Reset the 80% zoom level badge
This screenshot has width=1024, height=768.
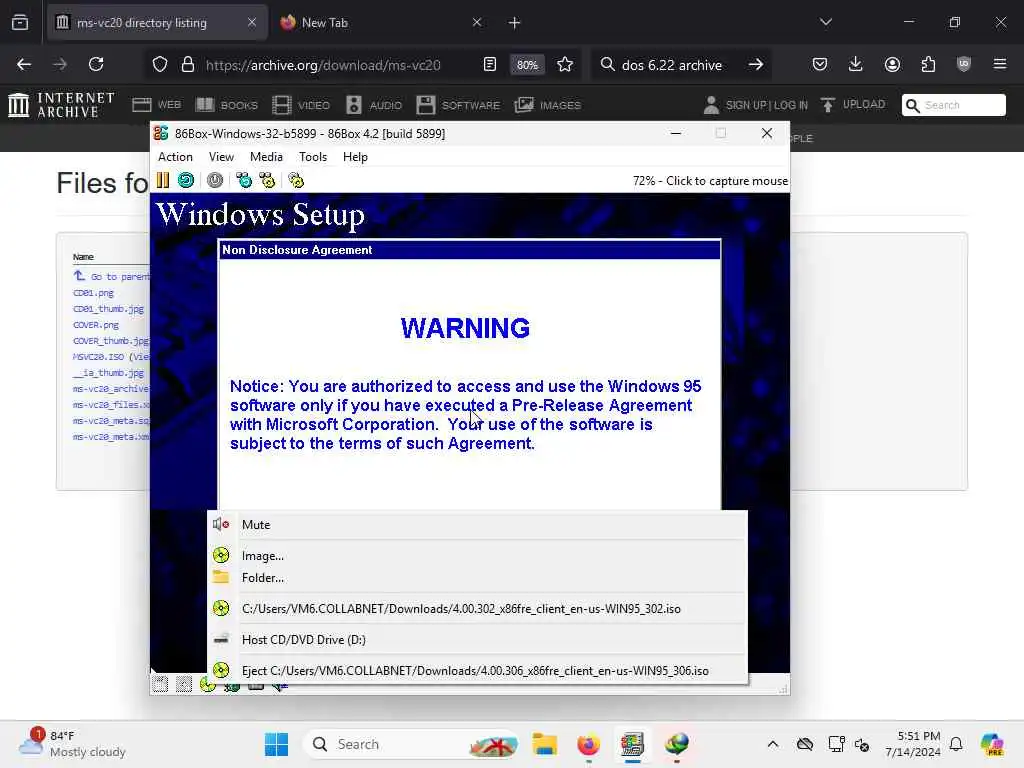coord(527,65)
